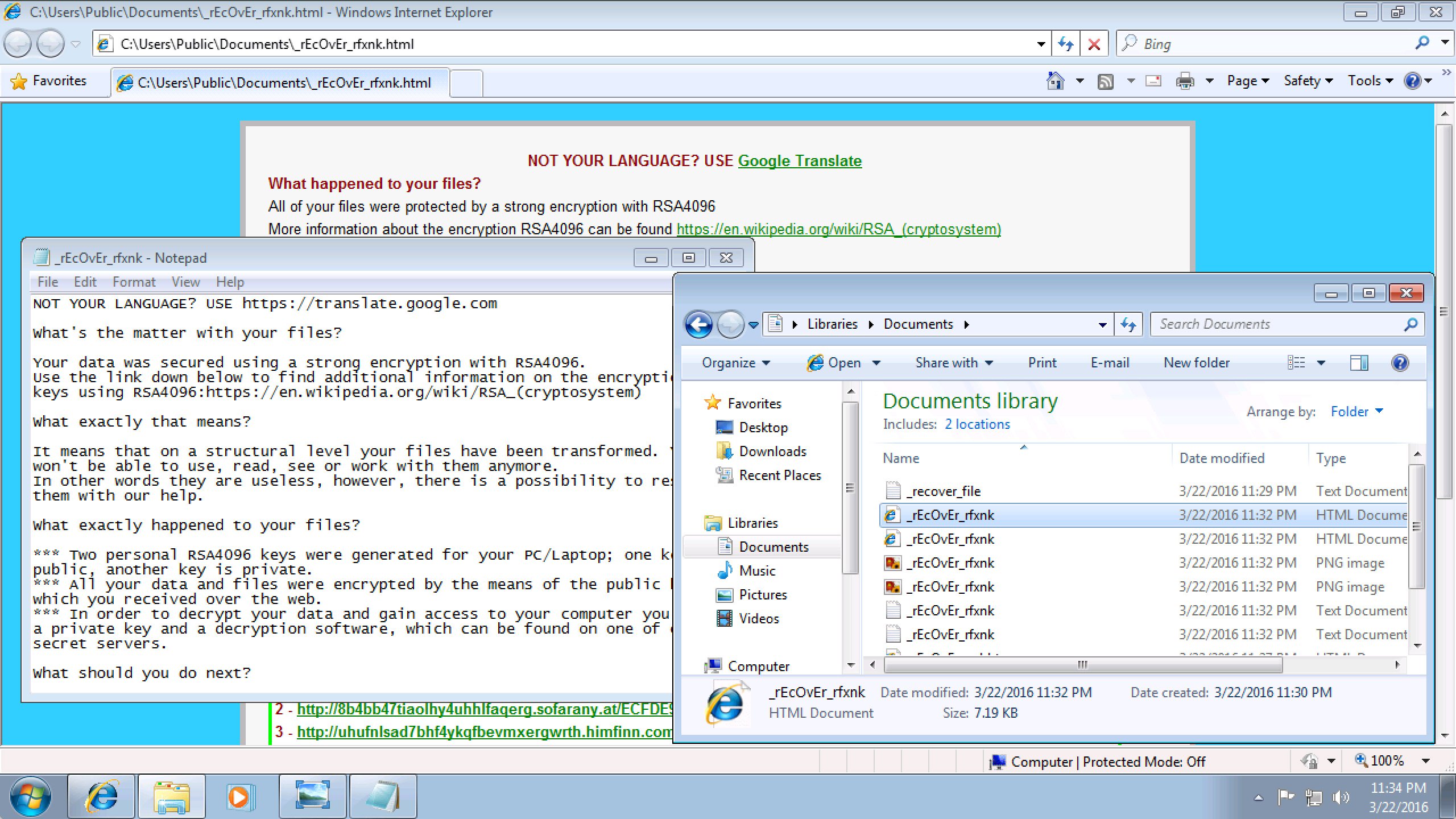This screenshot has height=819, width=1456.
Task: Click the sofarany.at link numbered 2
Action: (x=485, y=709)
